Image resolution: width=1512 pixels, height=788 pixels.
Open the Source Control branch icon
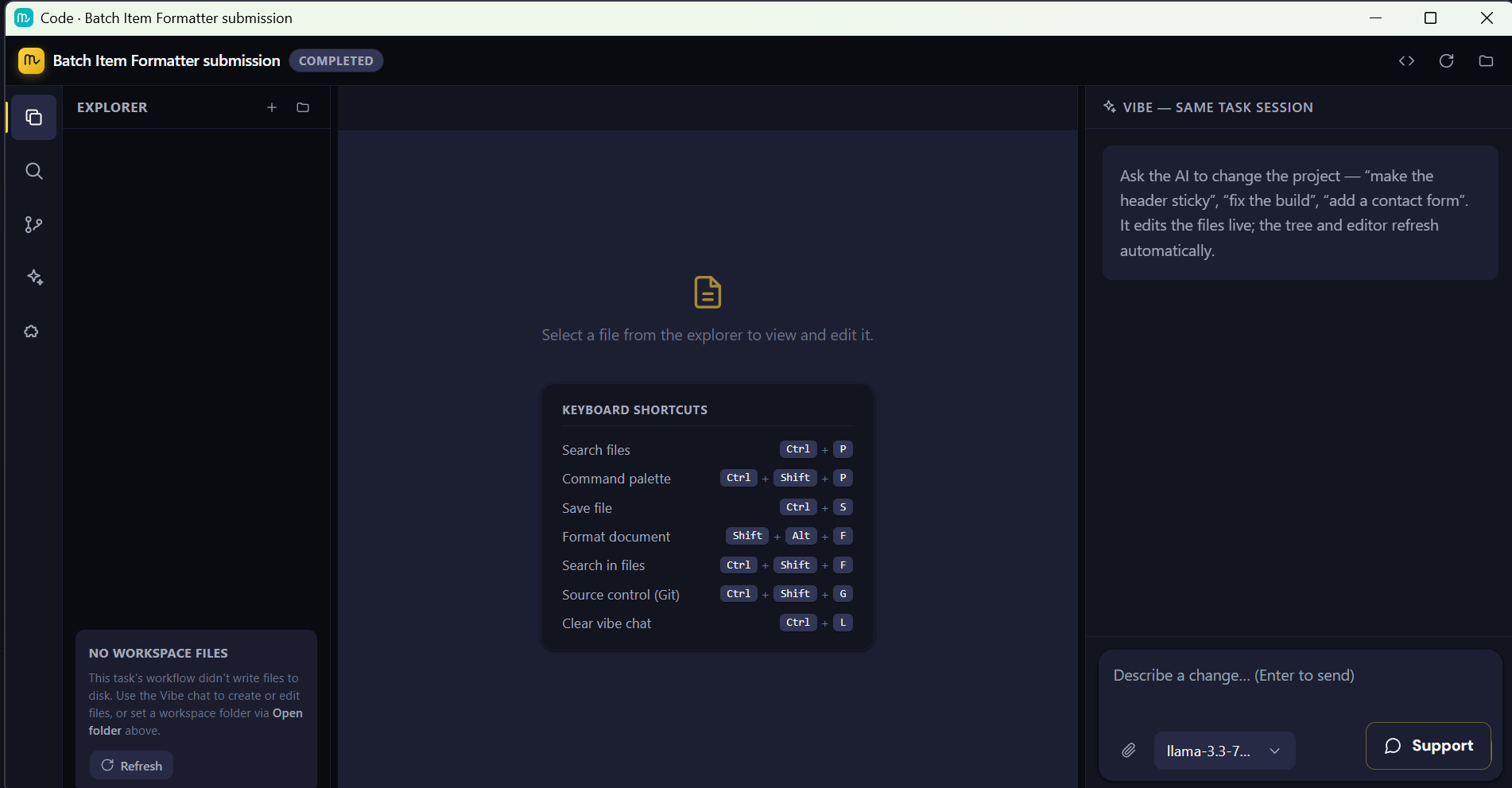tap(33, 225)
